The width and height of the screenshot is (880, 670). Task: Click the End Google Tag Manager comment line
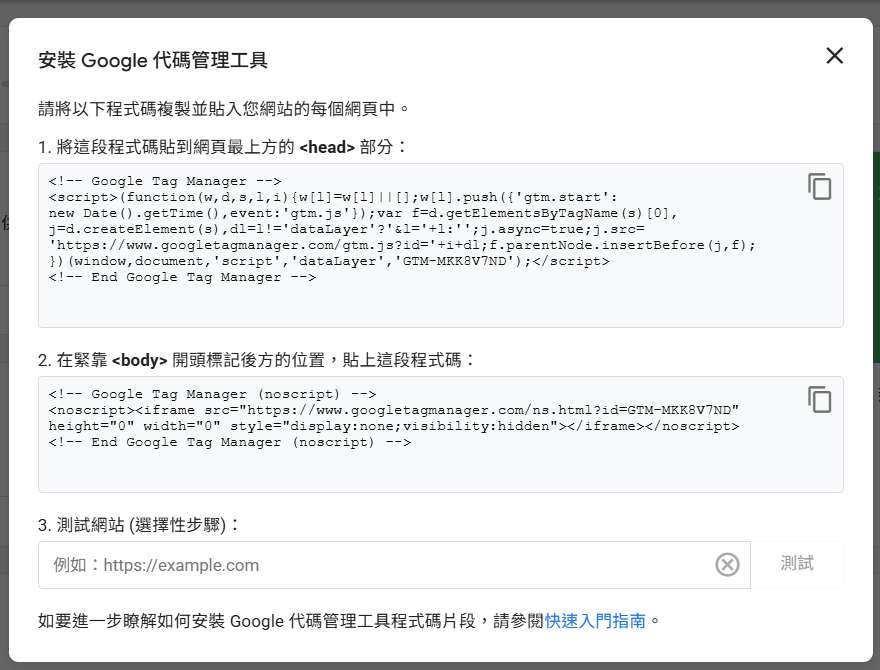coord(180,276)
